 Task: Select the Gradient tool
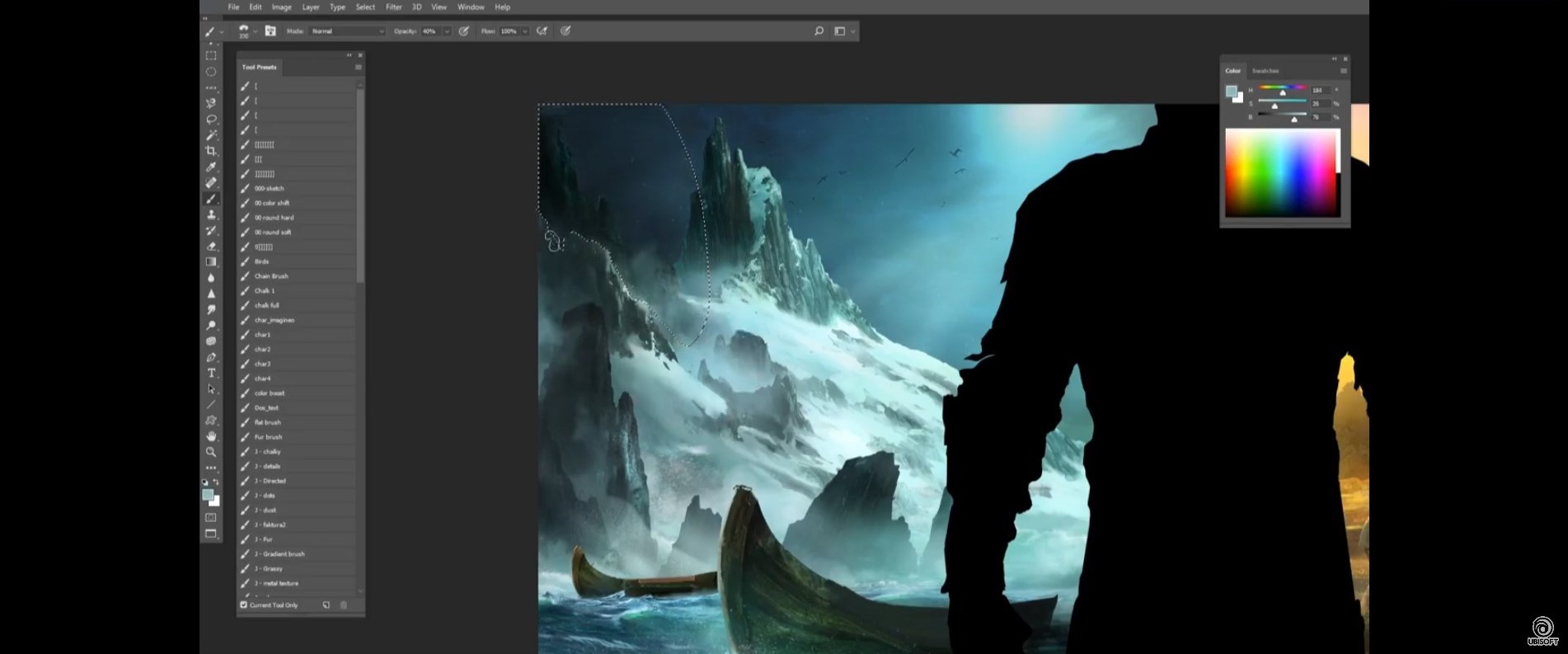pyautogui.click(x=211, y=261)
